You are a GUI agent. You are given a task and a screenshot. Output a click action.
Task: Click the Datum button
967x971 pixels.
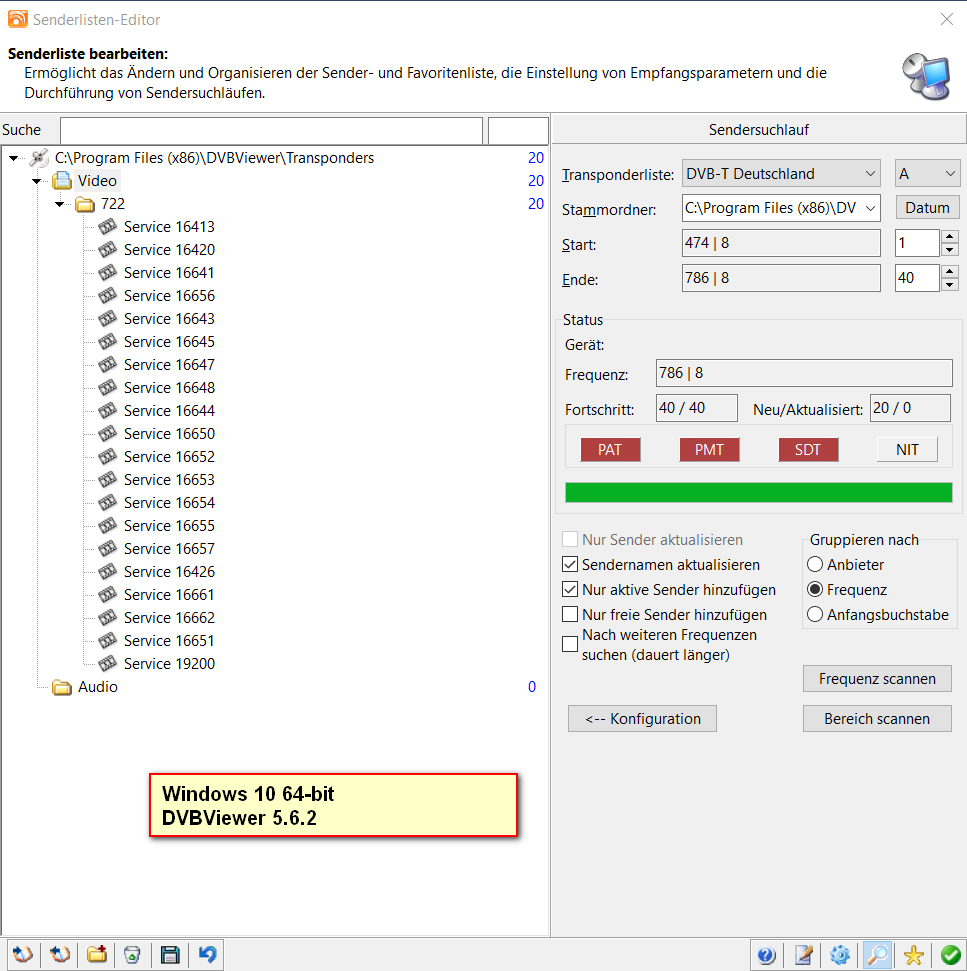(927, 207)
